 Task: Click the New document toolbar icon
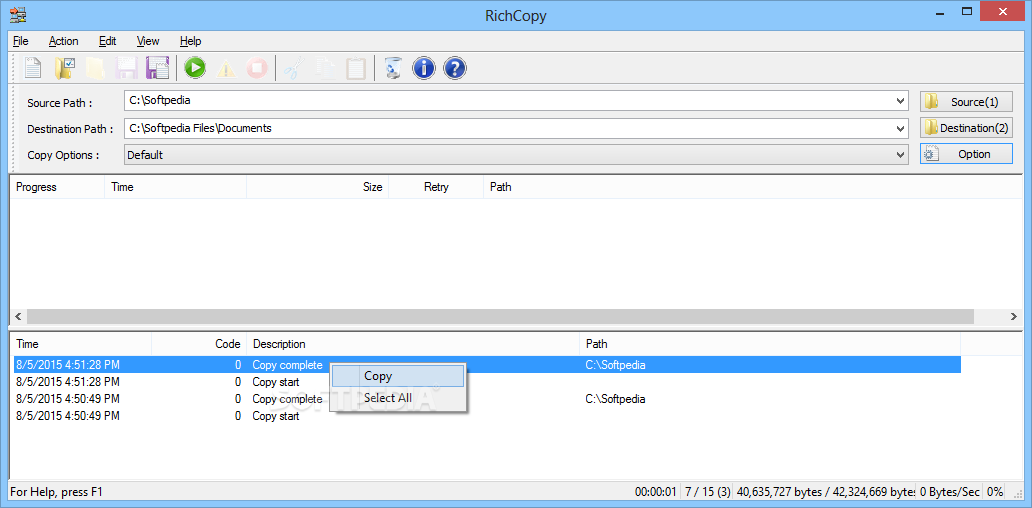pos(33,68)
